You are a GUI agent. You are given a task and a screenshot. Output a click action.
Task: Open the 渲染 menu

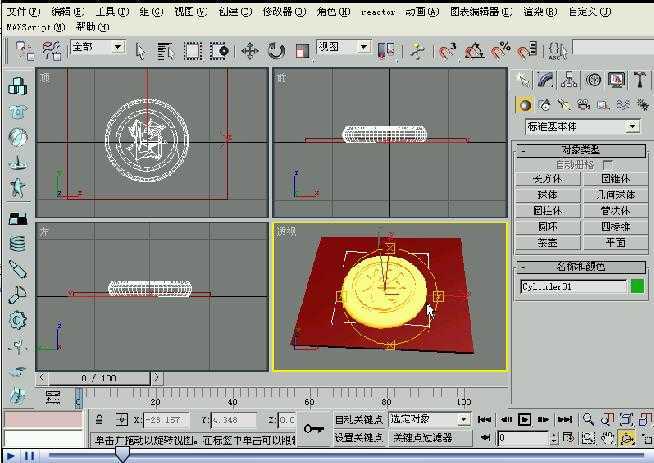(x=541, y=12)
